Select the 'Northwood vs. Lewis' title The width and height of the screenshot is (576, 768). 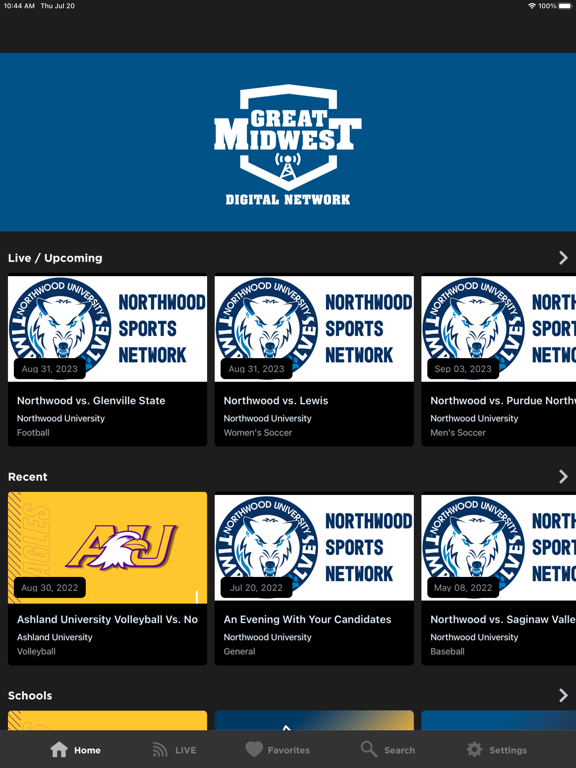pyautogui.click(x=276, y=401)
